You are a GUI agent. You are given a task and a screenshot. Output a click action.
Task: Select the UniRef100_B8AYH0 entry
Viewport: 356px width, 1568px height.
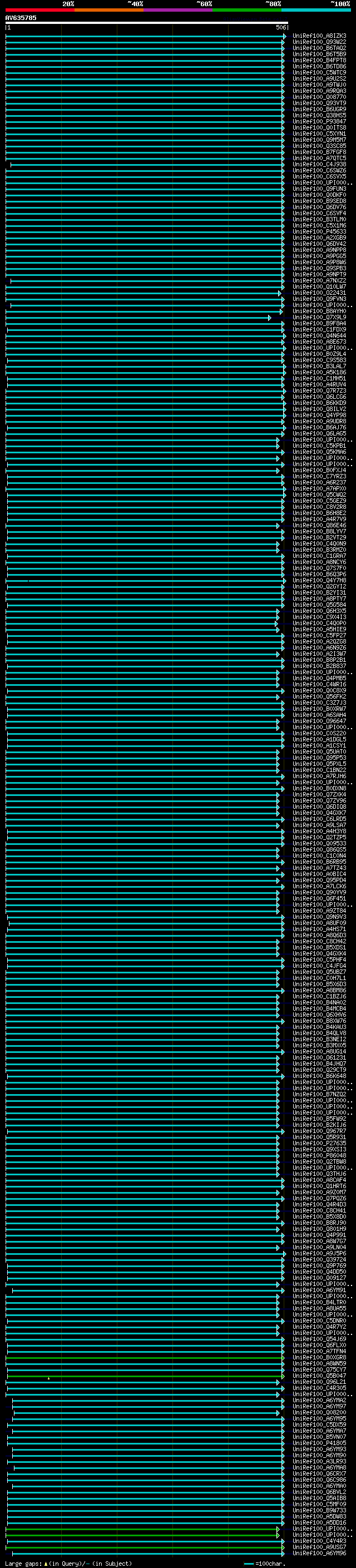click(319, 311)
